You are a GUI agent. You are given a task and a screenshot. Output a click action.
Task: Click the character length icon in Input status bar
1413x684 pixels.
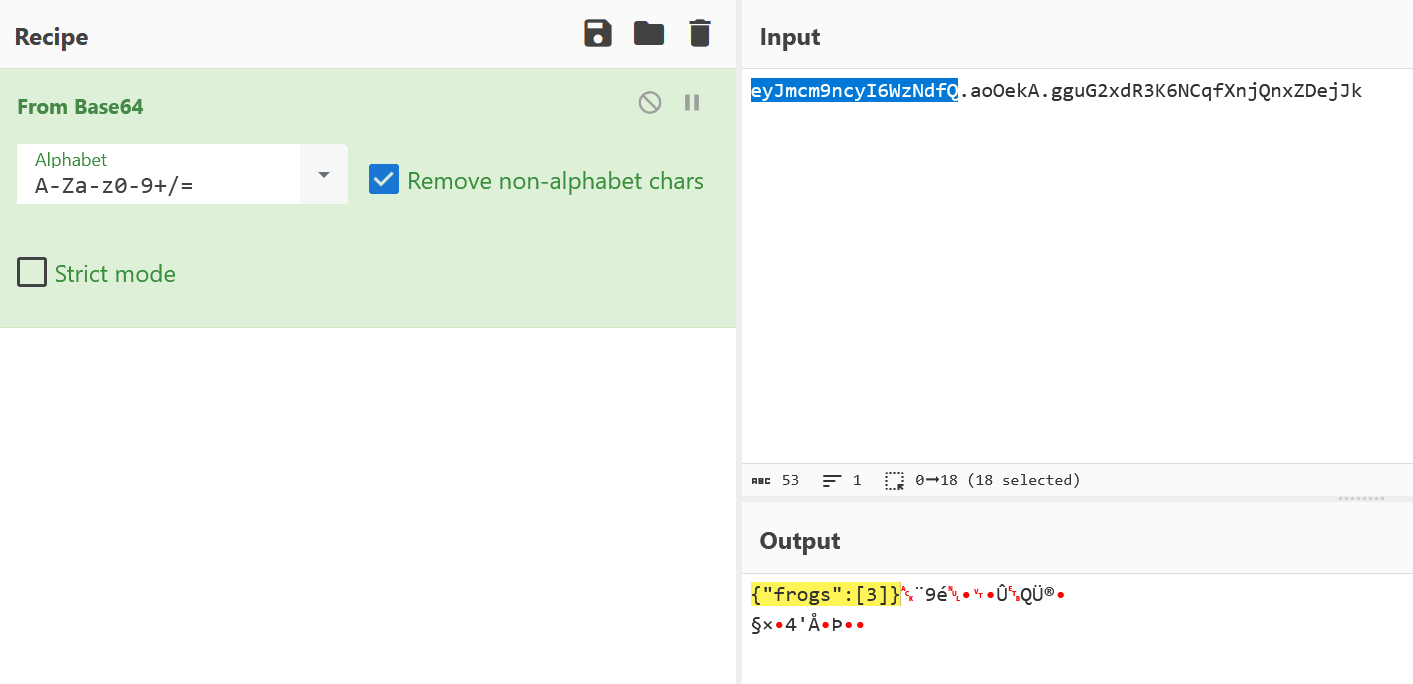[761, 480]
